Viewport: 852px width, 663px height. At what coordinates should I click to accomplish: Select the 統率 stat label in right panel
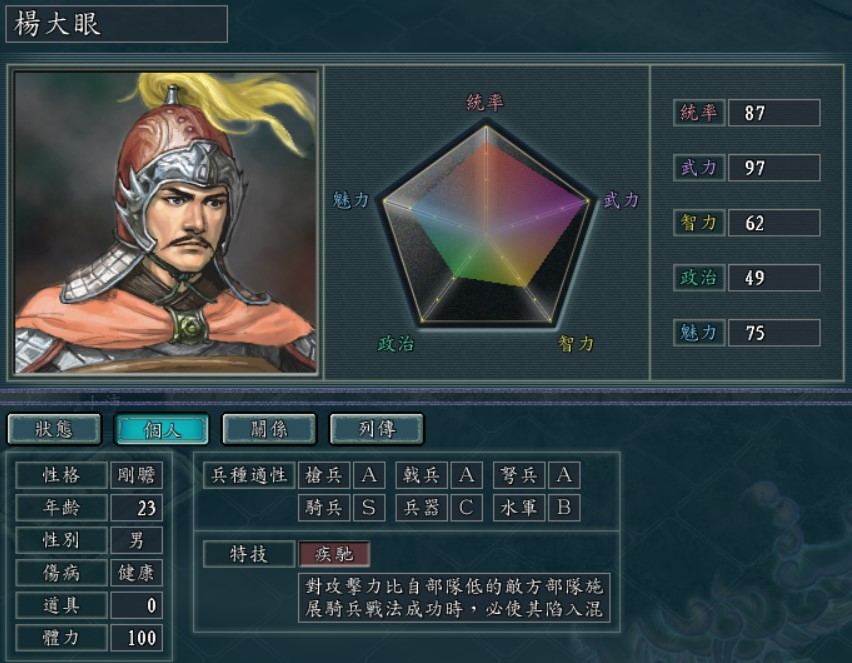(699, 113)
